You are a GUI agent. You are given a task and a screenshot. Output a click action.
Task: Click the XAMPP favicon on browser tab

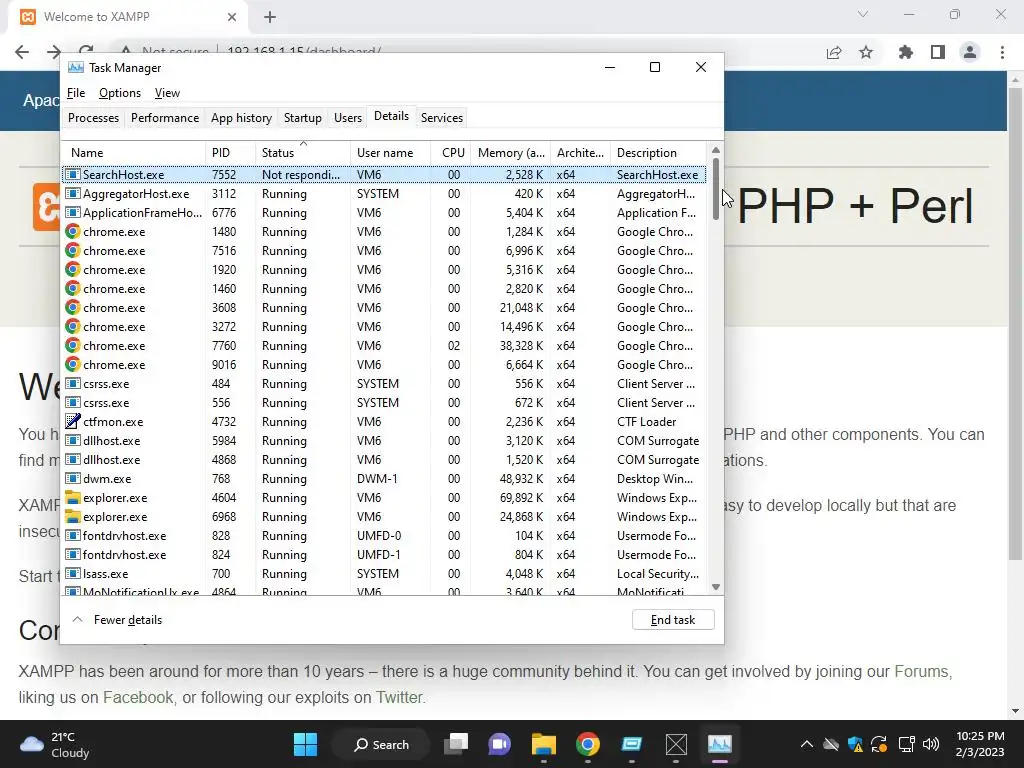pos(27,17)
